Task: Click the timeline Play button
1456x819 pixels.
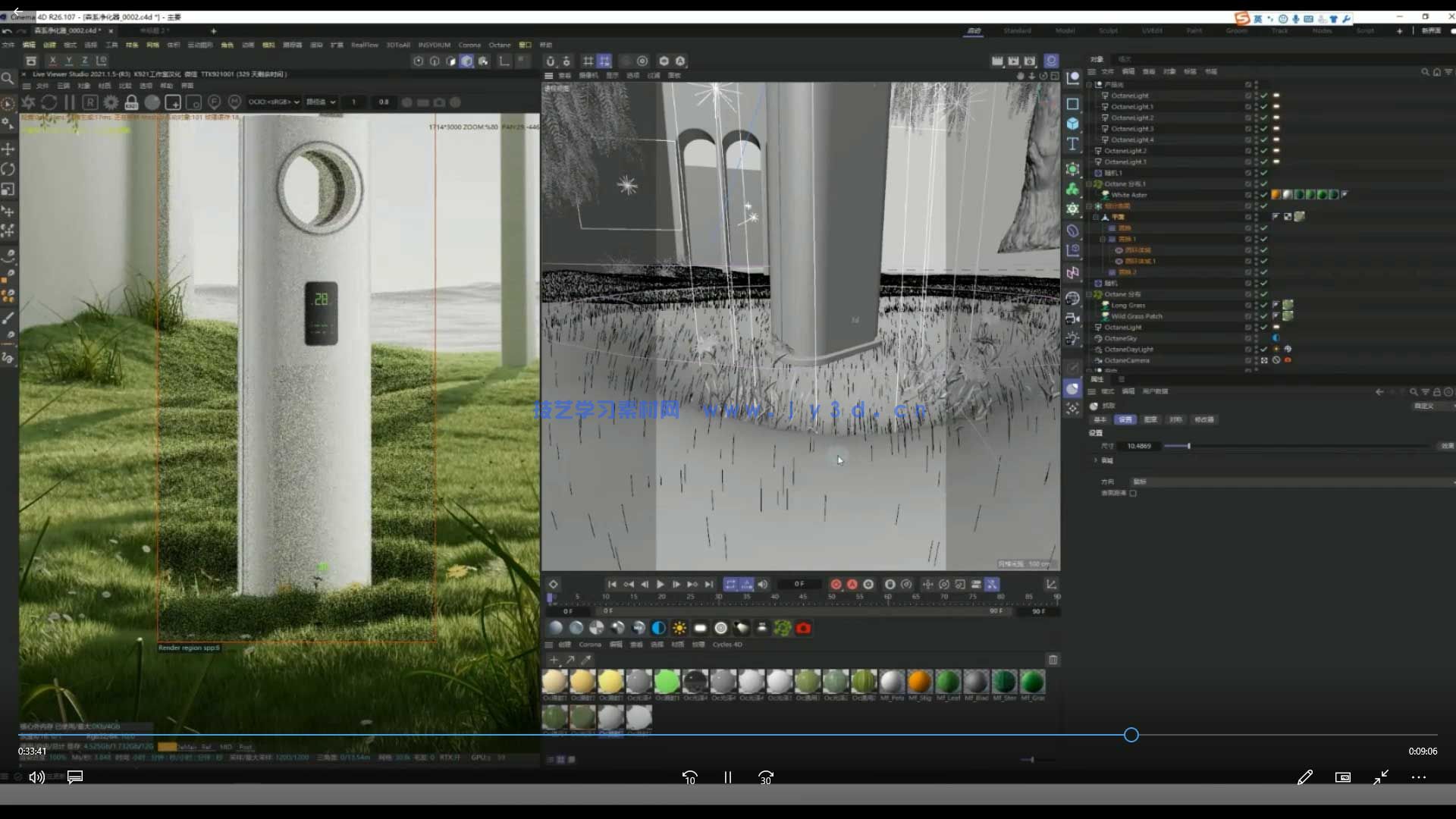Action: (x=660, y=584)
